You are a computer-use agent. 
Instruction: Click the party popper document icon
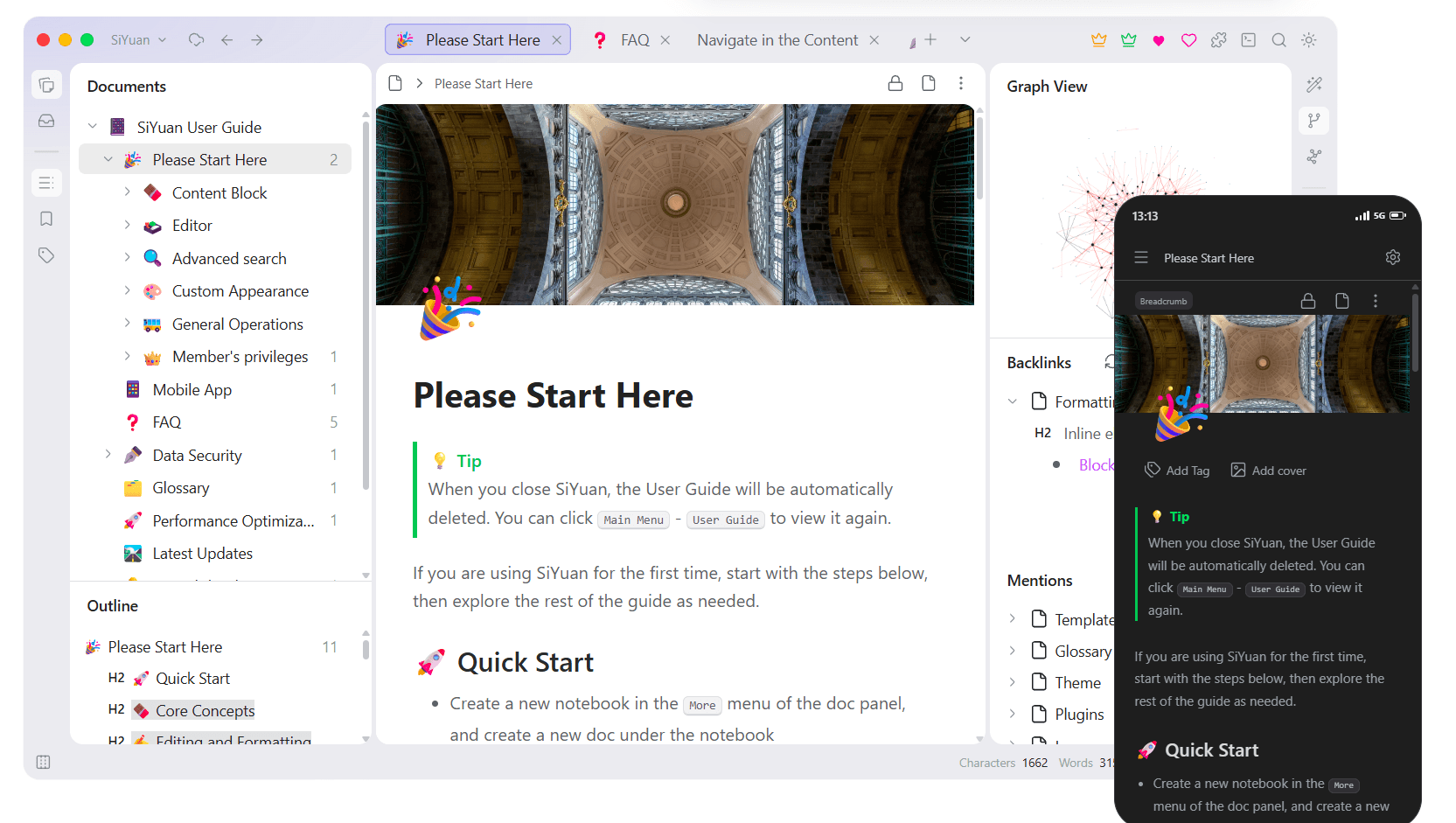click(450, 308)
